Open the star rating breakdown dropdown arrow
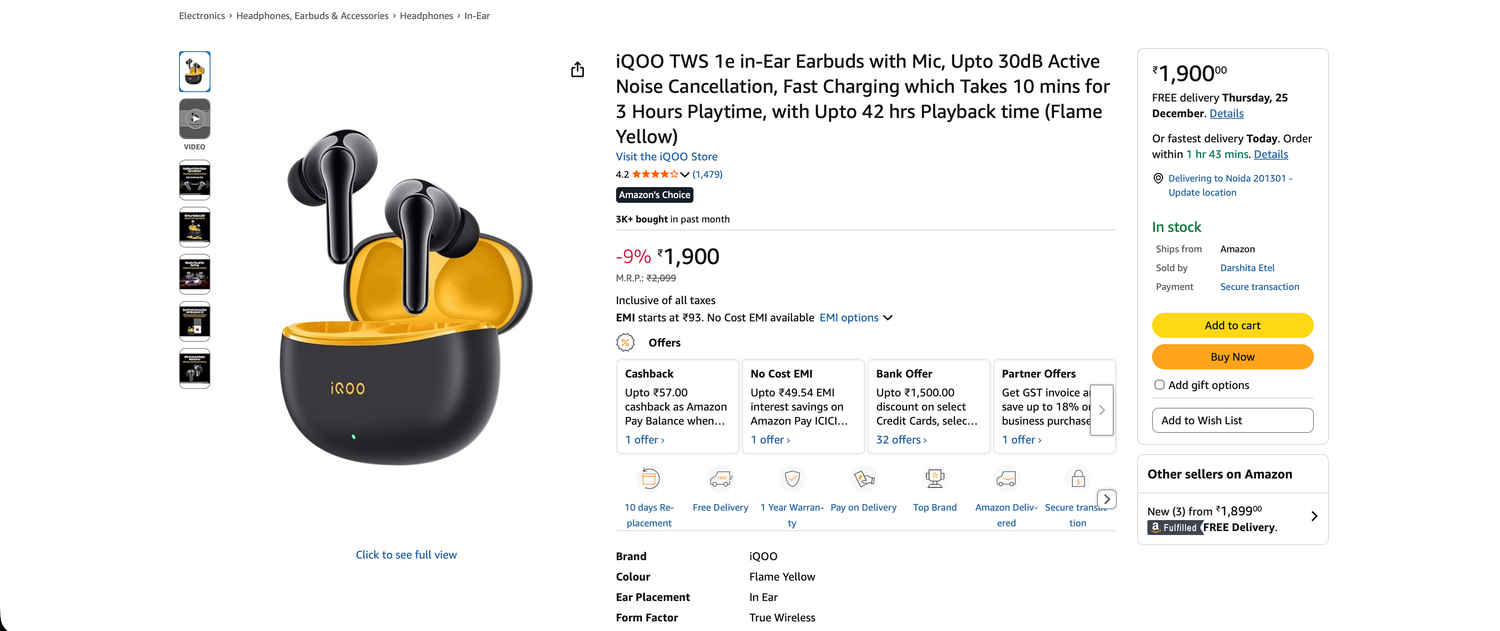The height and width of the screenshot is (631, 1500). [x=685, y=175]
